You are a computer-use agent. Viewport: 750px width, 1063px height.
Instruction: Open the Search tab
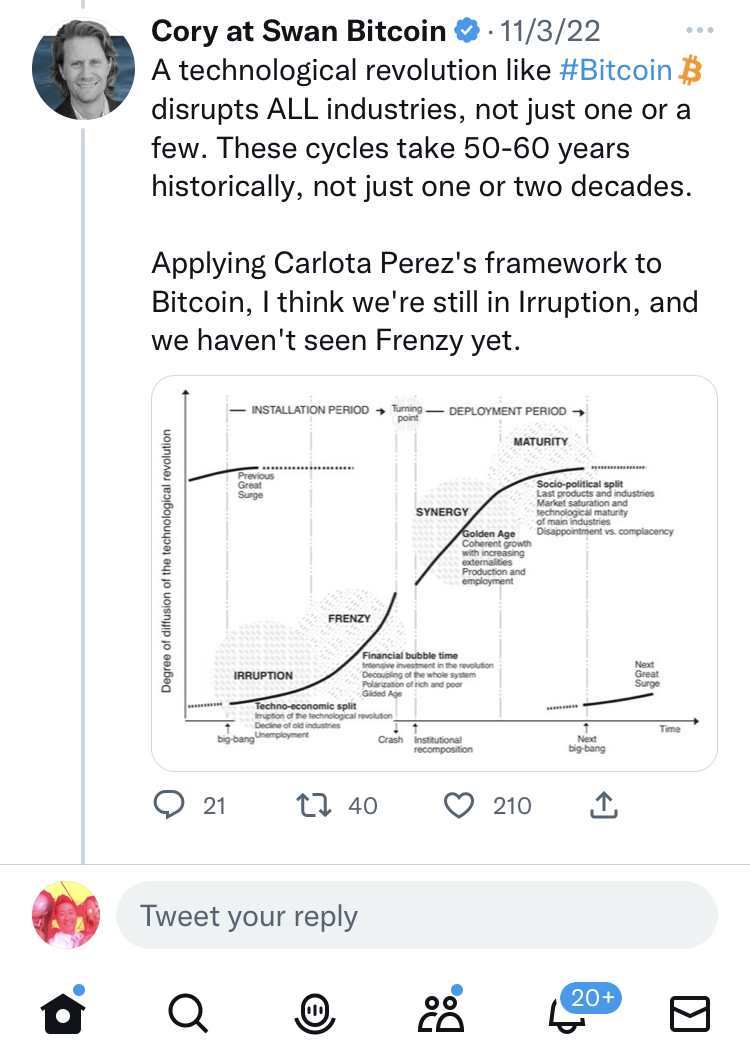coord(186,1014)
